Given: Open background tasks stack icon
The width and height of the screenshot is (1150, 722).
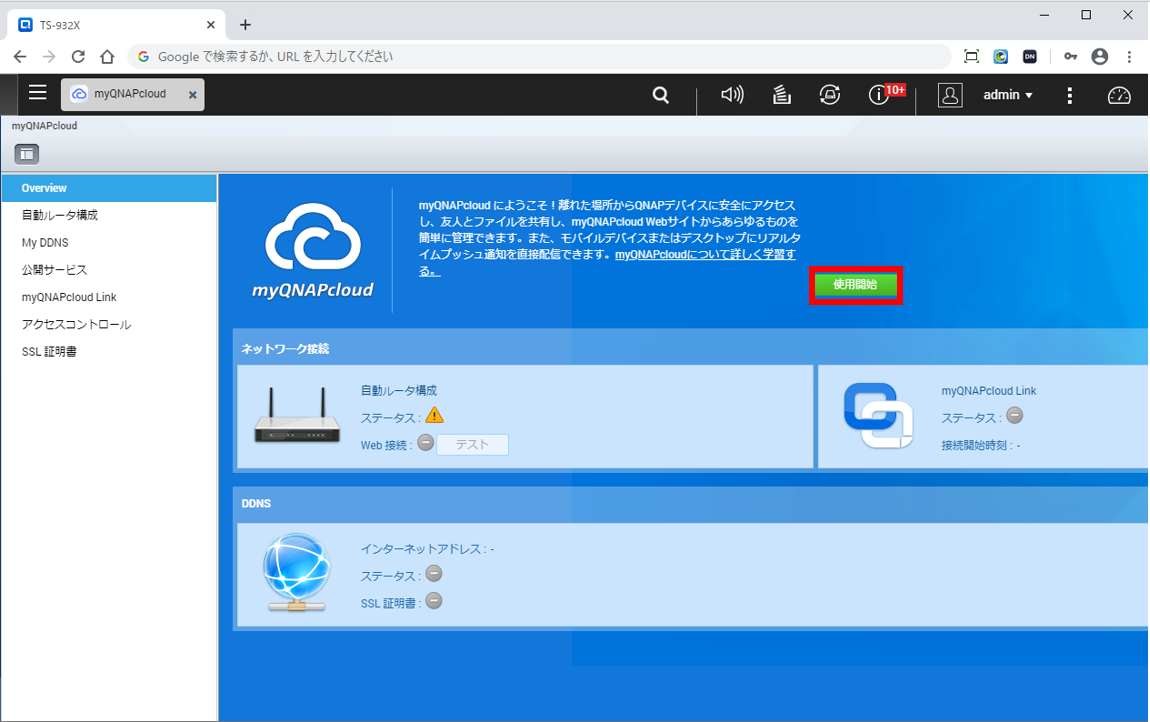Looking at the screenshot, I should pos(782,95).
